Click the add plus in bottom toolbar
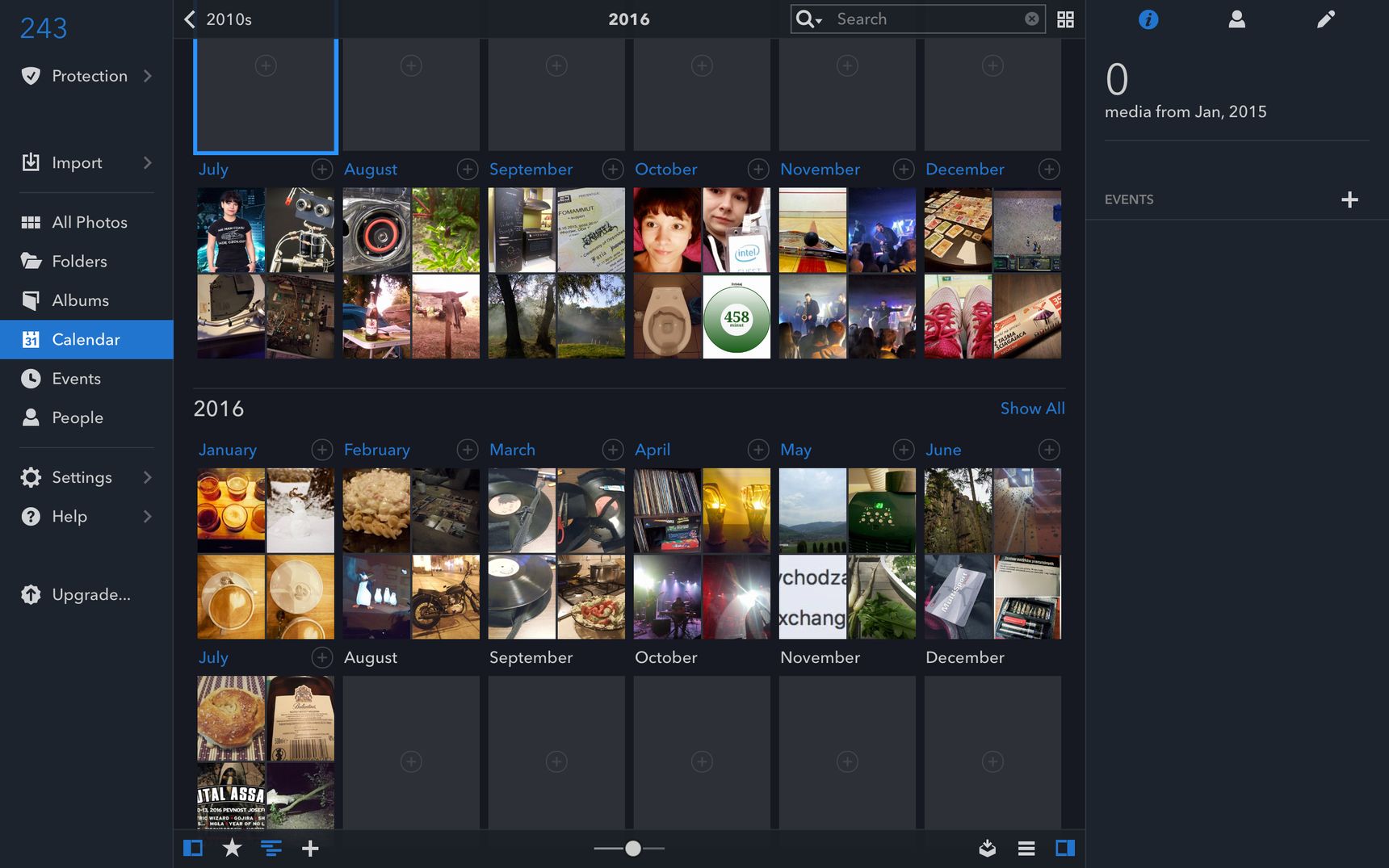This screenshot has width=1389, height=868. pyautogui.click(x=310, y=848)
